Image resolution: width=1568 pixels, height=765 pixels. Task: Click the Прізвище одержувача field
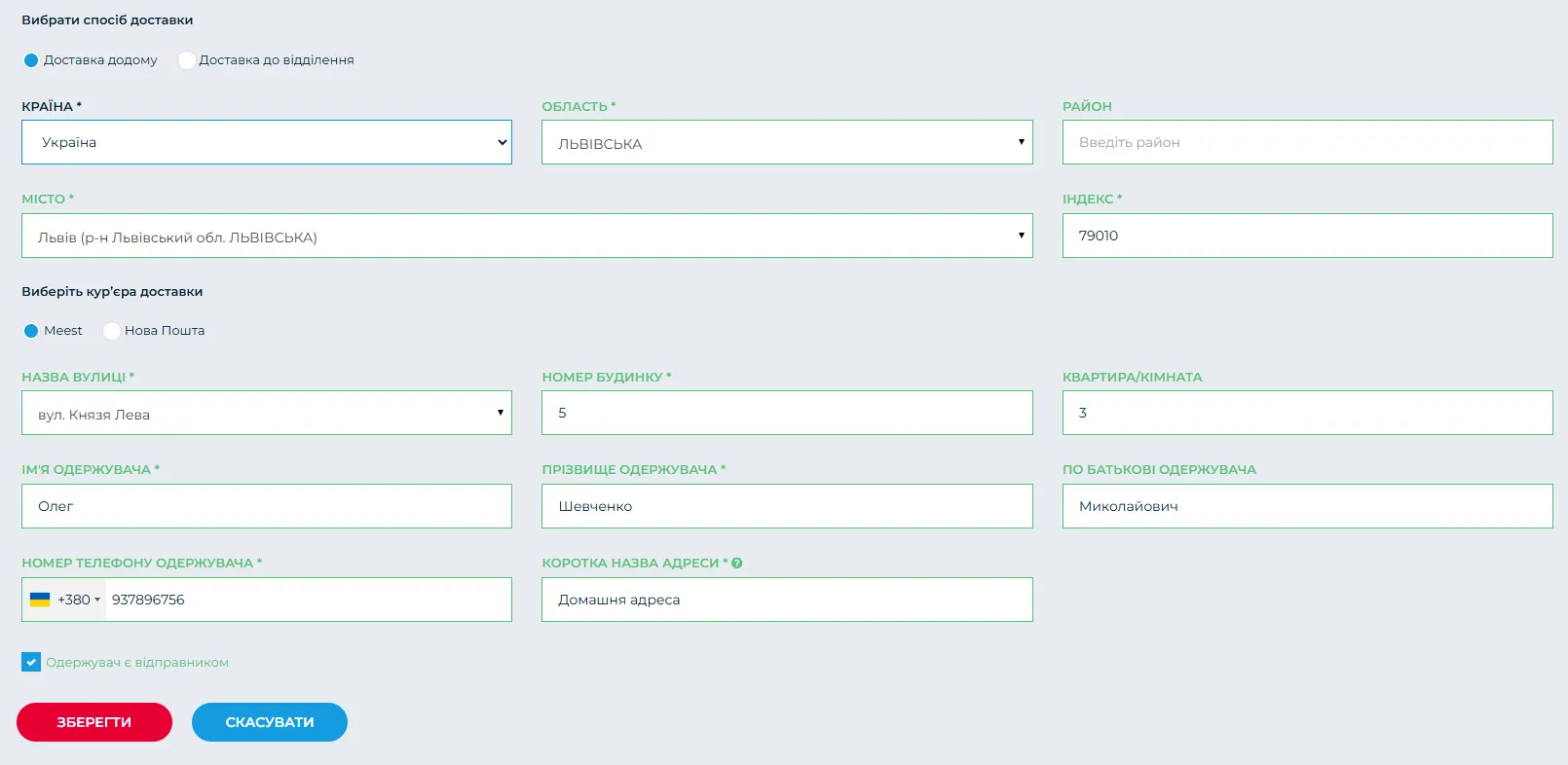(x=786, y=506)
